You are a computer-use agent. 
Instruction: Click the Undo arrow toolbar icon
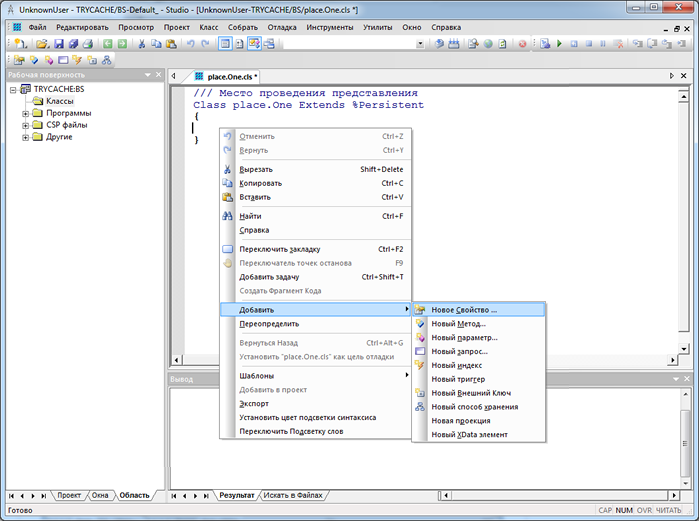click(x=191, y=44)
